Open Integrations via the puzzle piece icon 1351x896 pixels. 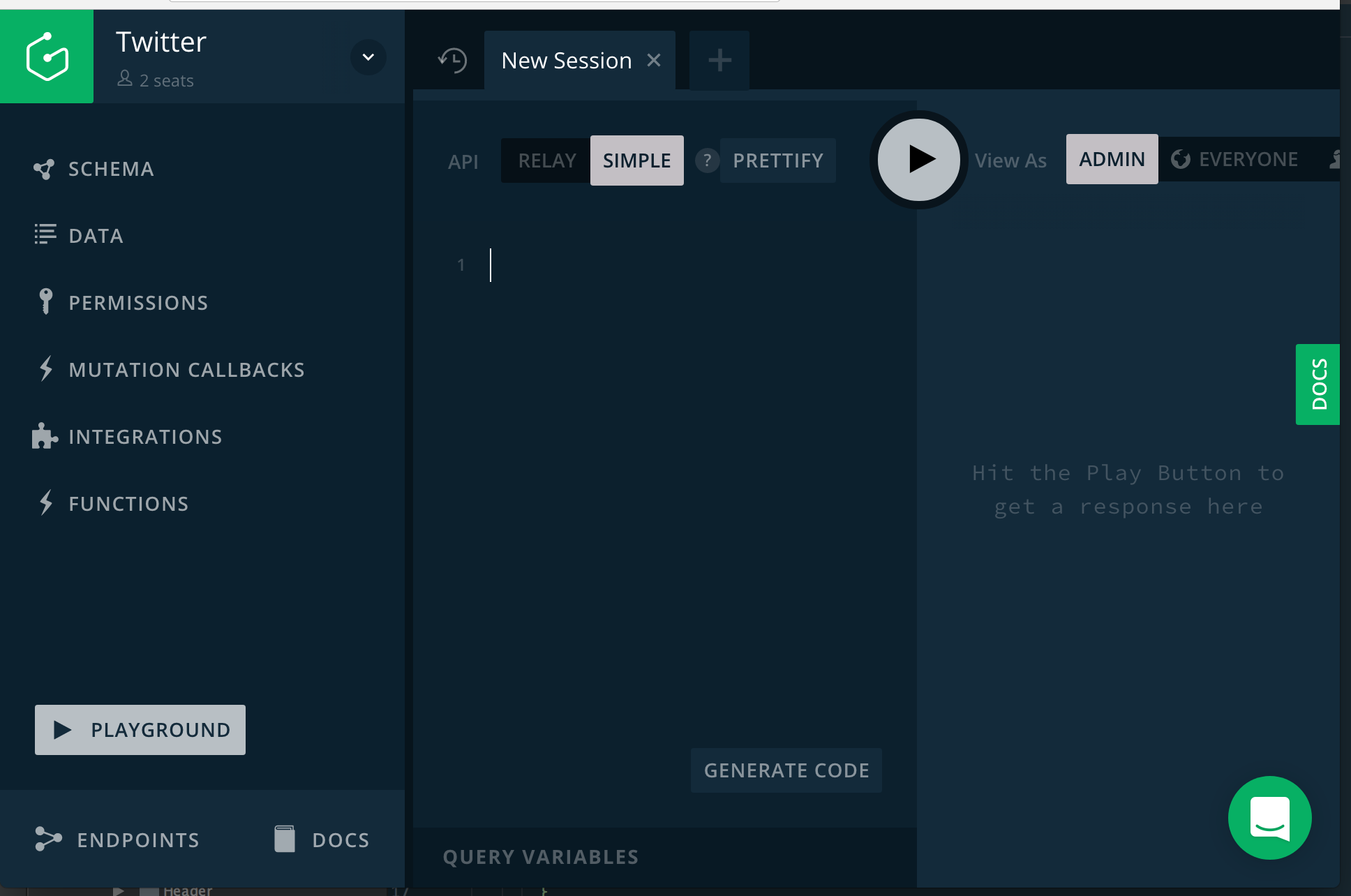[x=45, y=435]
